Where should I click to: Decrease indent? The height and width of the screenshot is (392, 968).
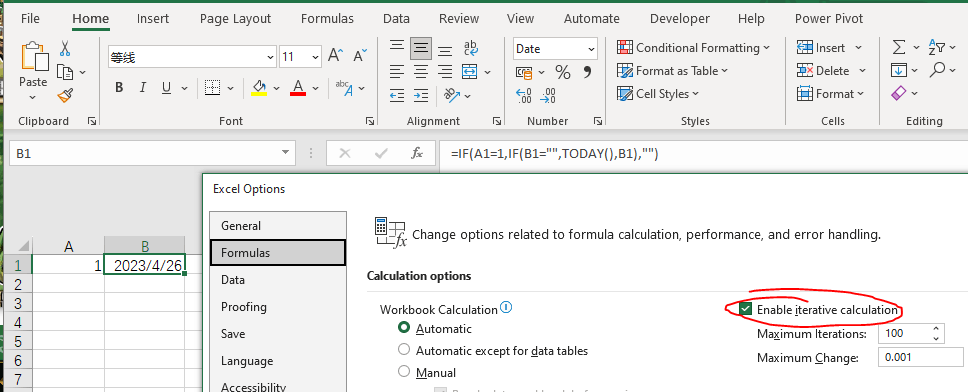pos(398,95)
